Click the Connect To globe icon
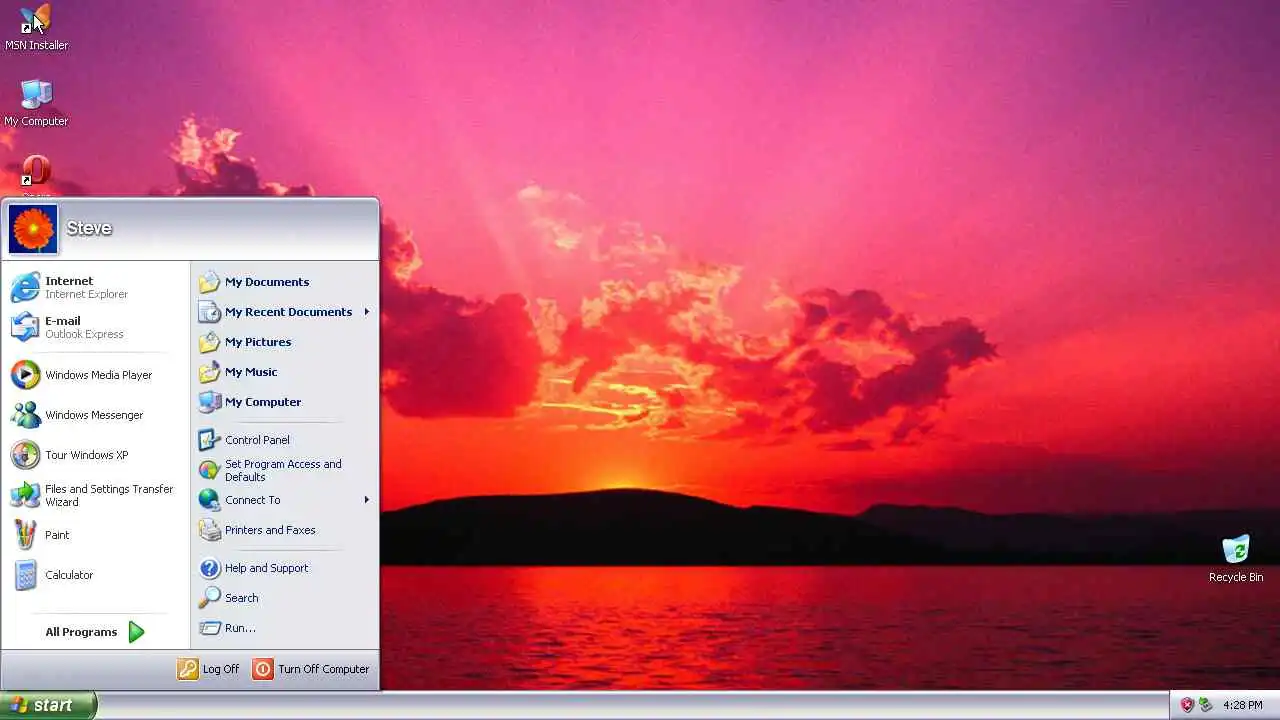The image size is (1280, 720). (x=209, y=500)
